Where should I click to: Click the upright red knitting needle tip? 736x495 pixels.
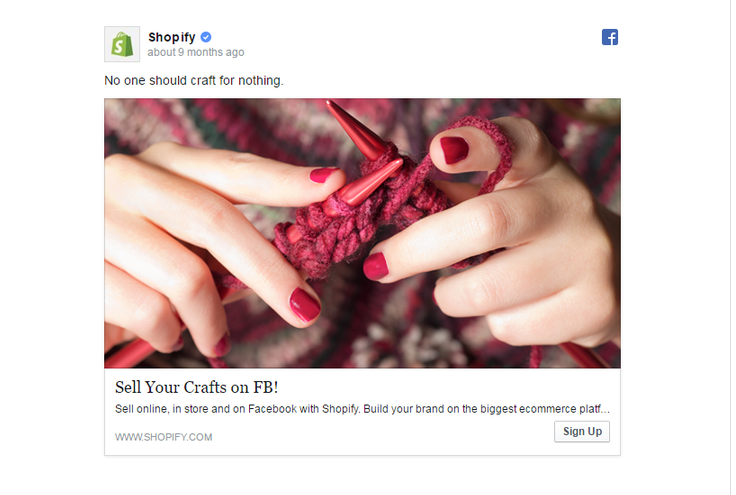coord(355,128)
